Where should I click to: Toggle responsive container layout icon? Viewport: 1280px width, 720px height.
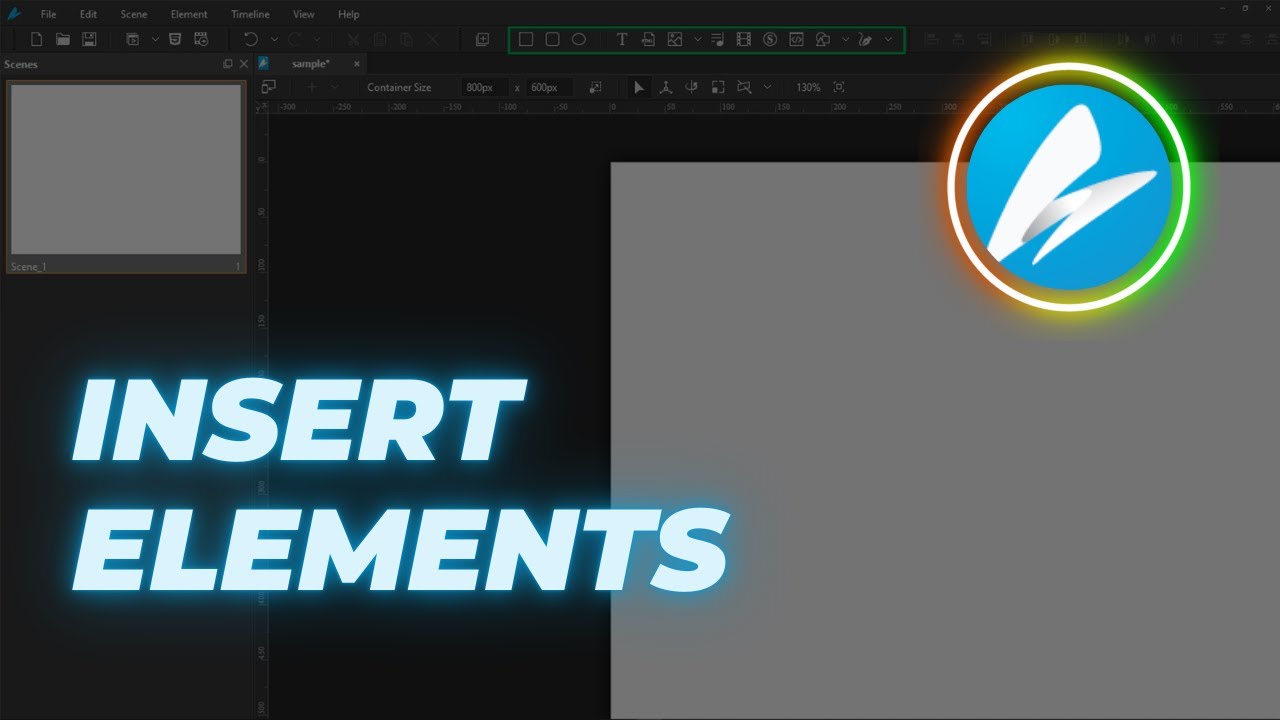268,87
